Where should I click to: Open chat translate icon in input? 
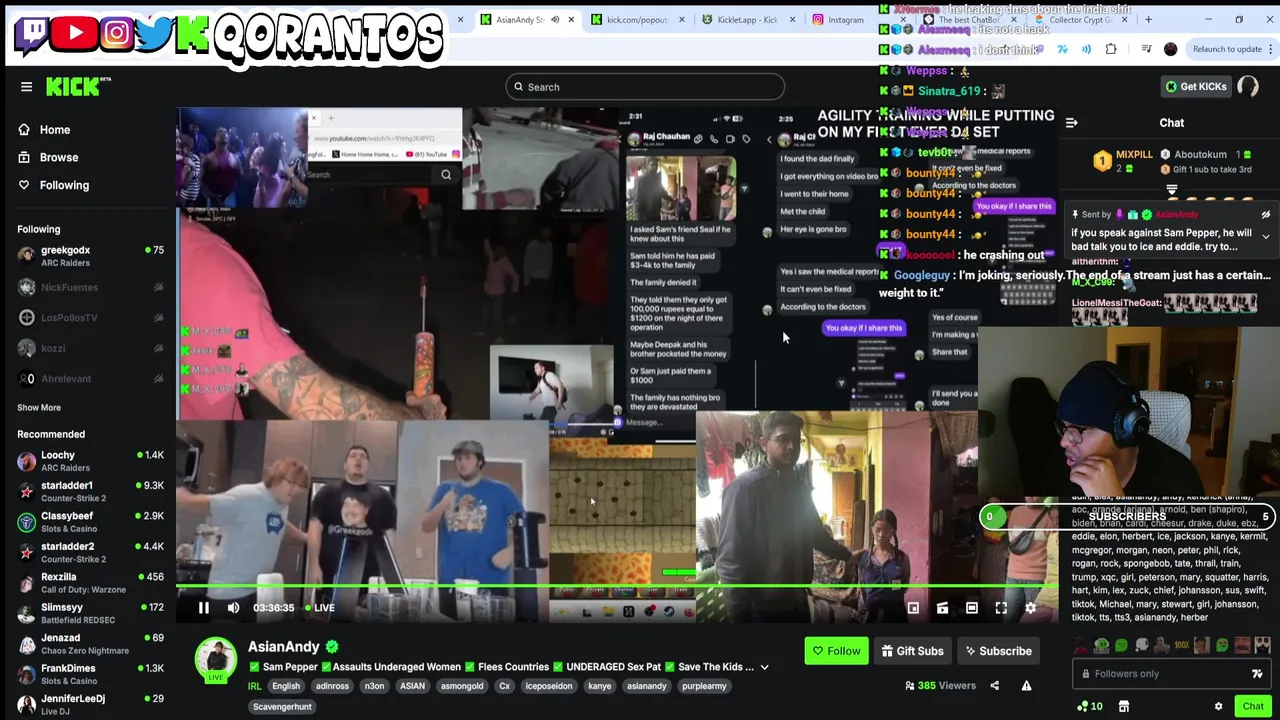[1257, 674]
